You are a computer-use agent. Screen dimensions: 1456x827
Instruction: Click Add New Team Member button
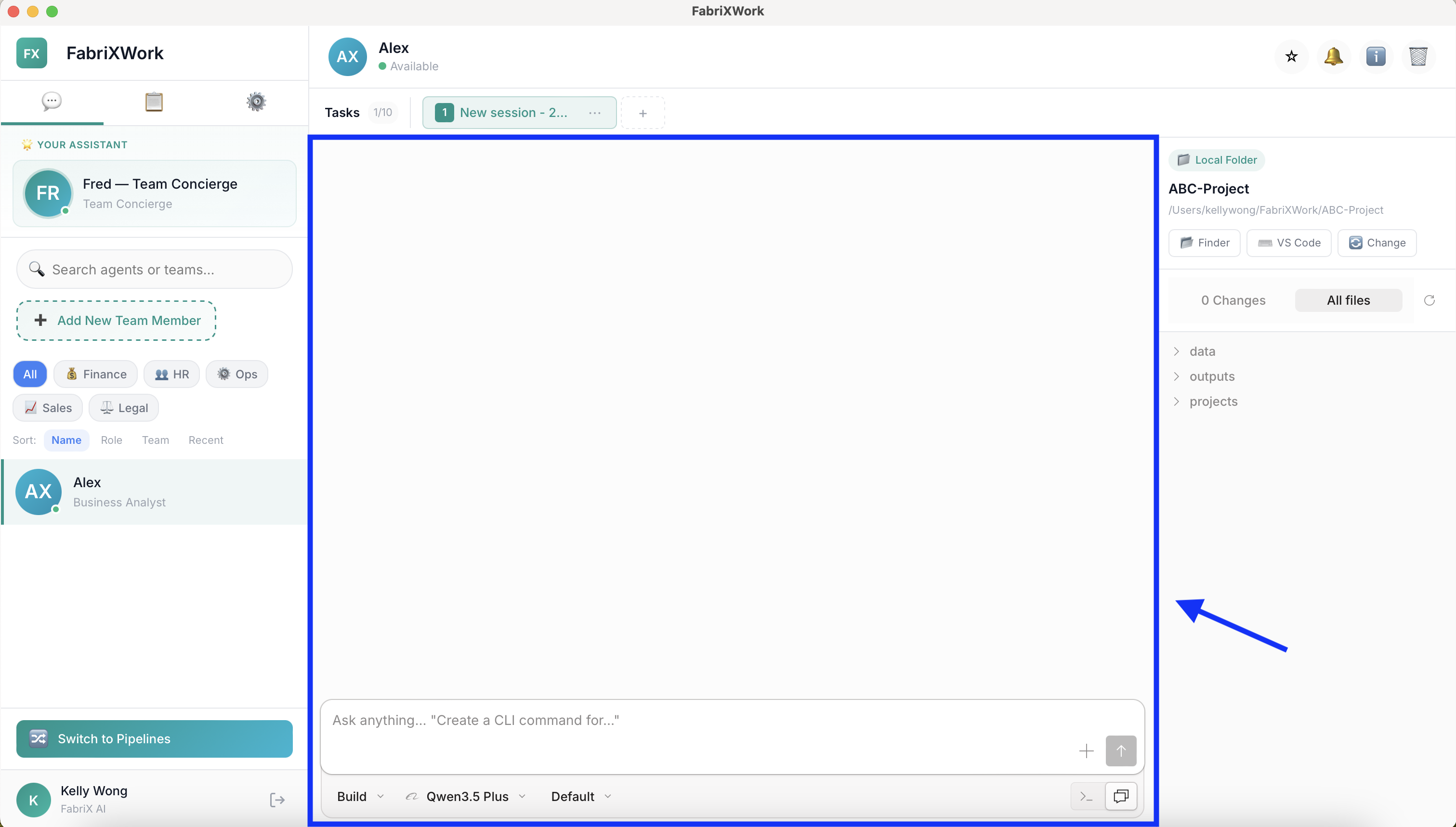pos(117,320)
